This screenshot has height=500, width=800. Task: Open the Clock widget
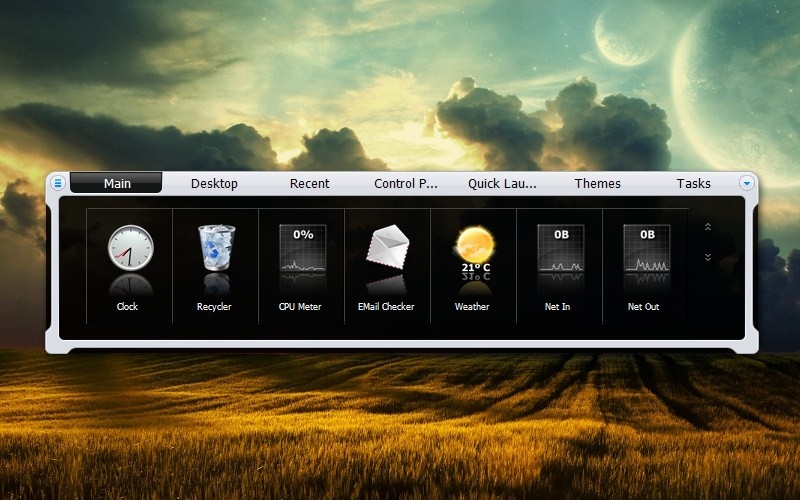[131, 248]
